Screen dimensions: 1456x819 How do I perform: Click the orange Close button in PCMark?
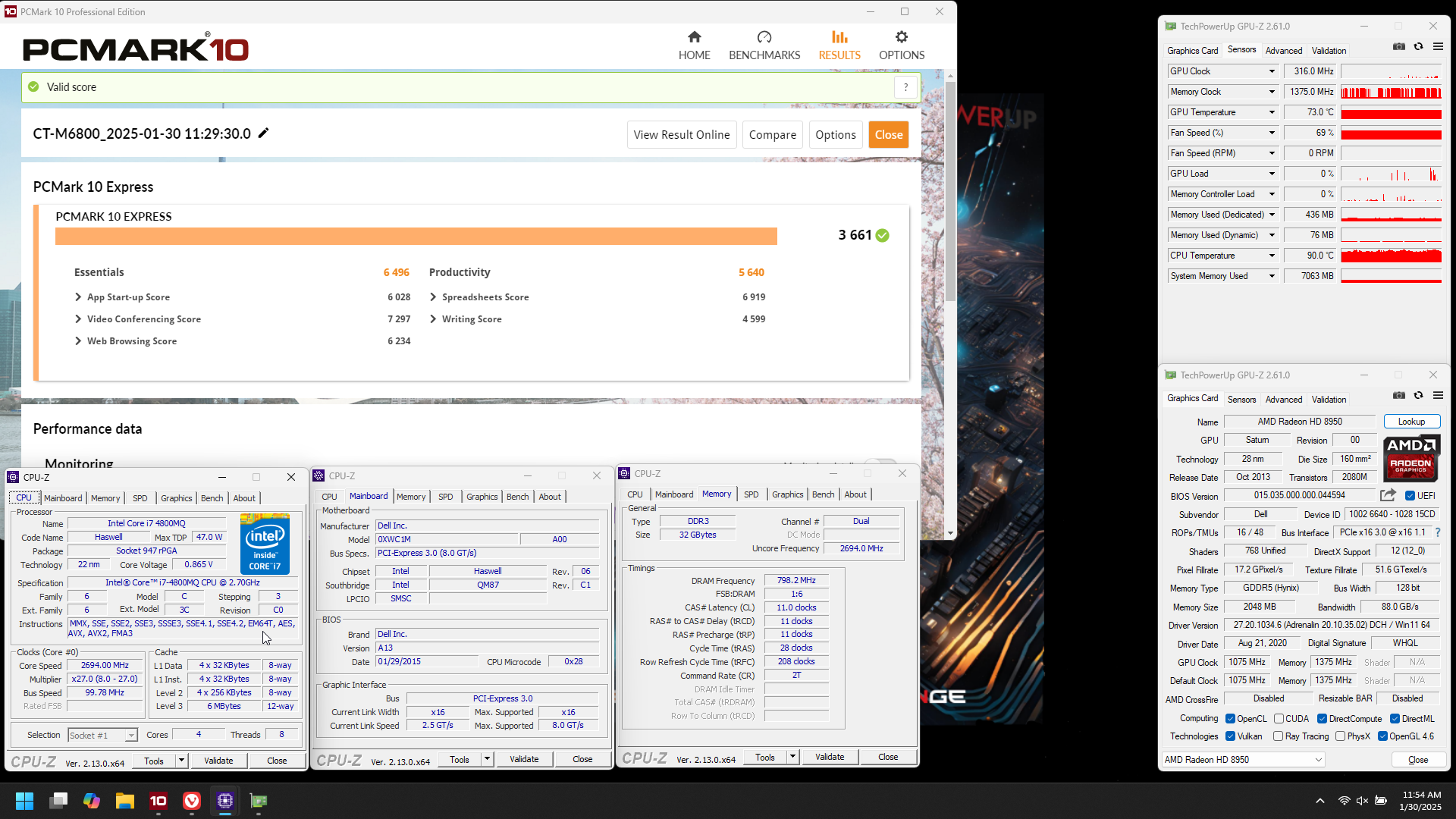coord(888,135)
